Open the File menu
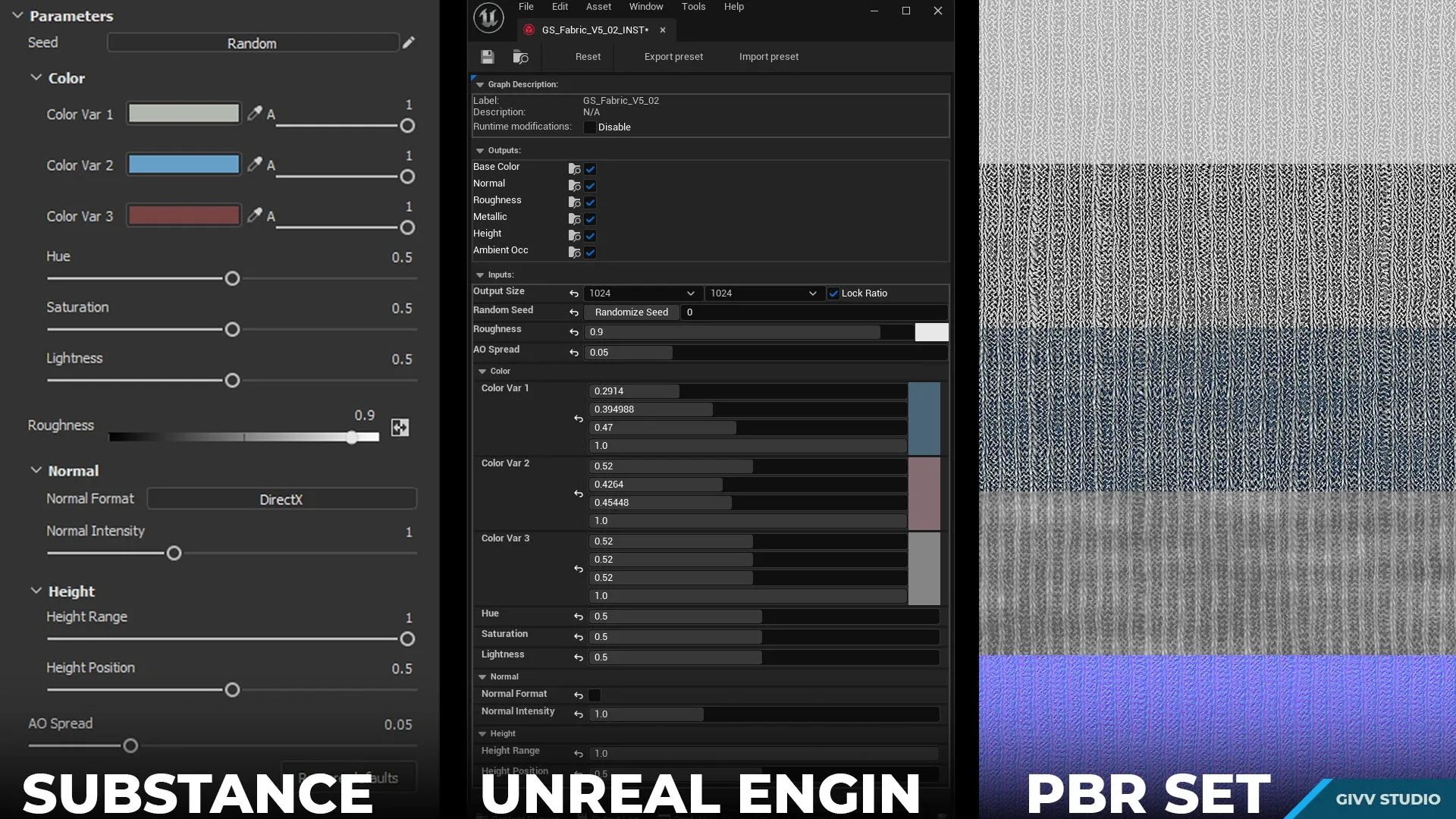This screenshot has width=1456, height=819. tap(526, 7)
